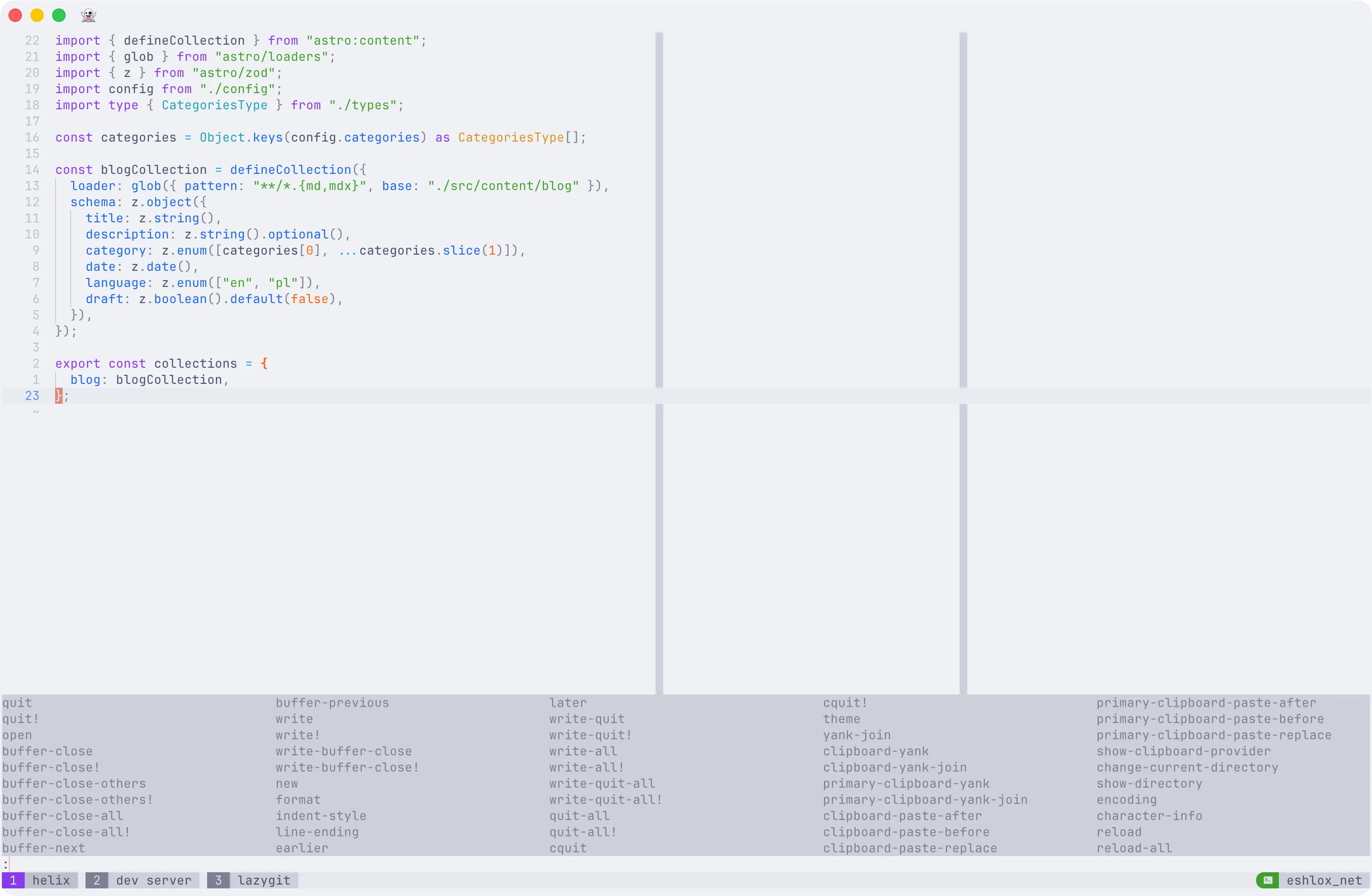The width and height of the screenshot is (1372, 896).
Task: Switch to the dev server tab
Action: [153, 880]
